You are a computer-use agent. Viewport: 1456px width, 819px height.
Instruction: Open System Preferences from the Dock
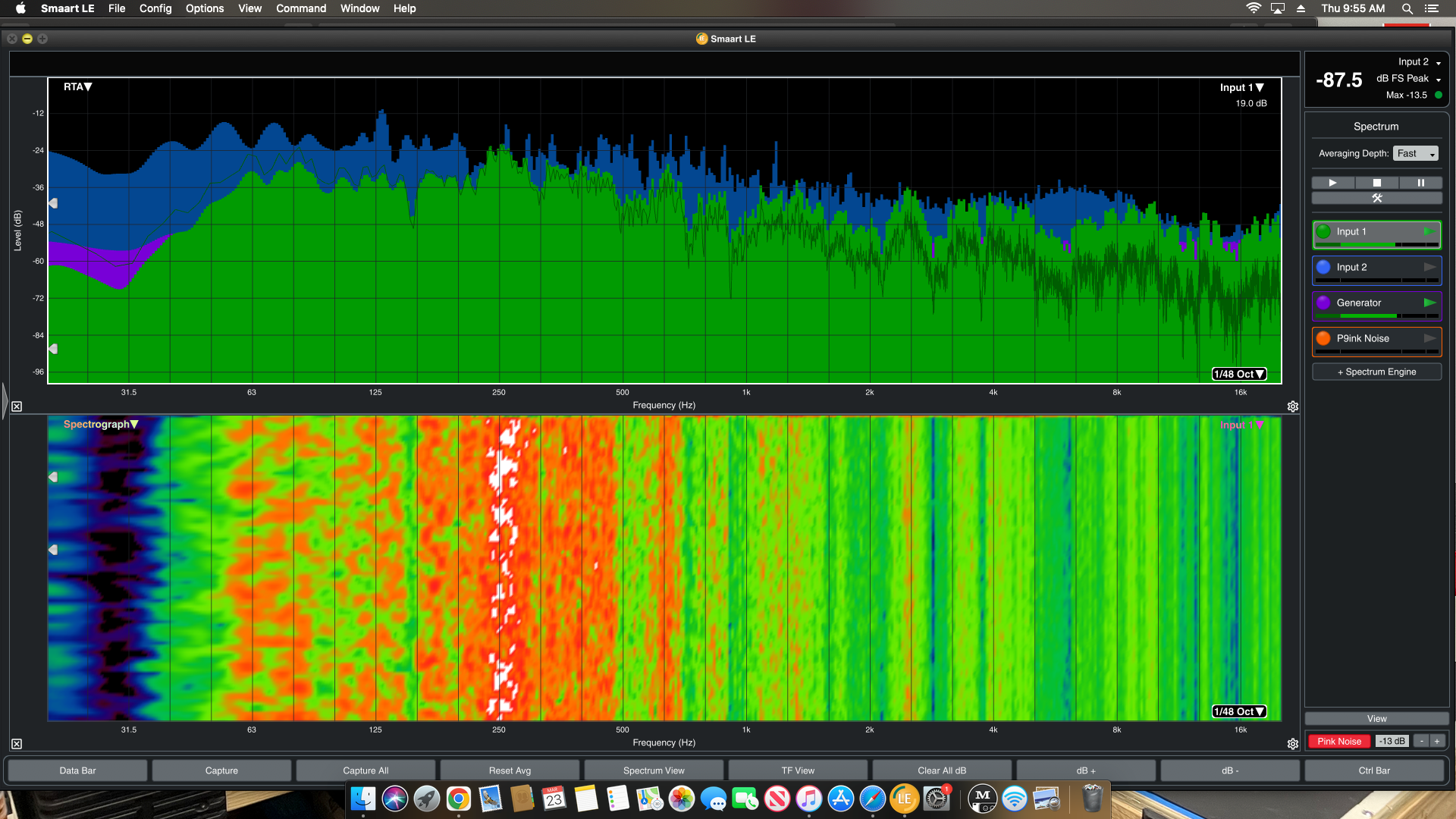pyautogui.click(x=937, y=798)
